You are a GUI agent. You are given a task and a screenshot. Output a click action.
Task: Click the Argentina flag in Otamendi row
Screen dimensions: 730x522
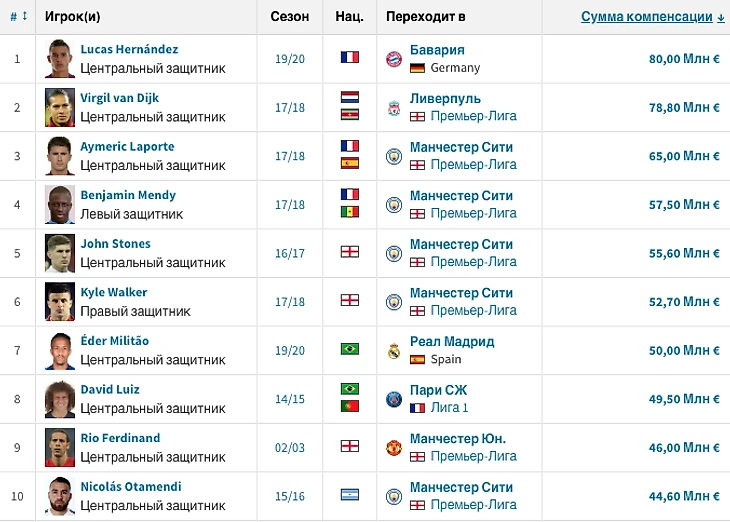tap(349, 495)
